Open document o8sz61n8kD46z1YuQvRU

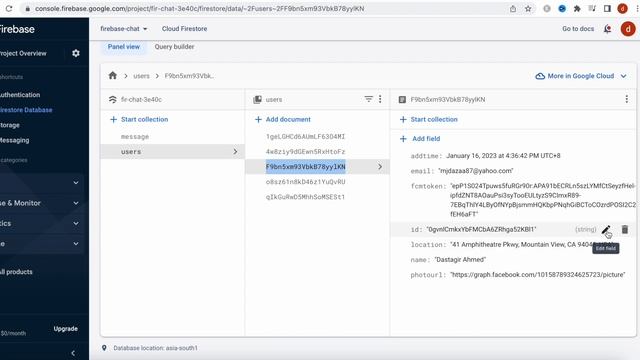[305, 182]
